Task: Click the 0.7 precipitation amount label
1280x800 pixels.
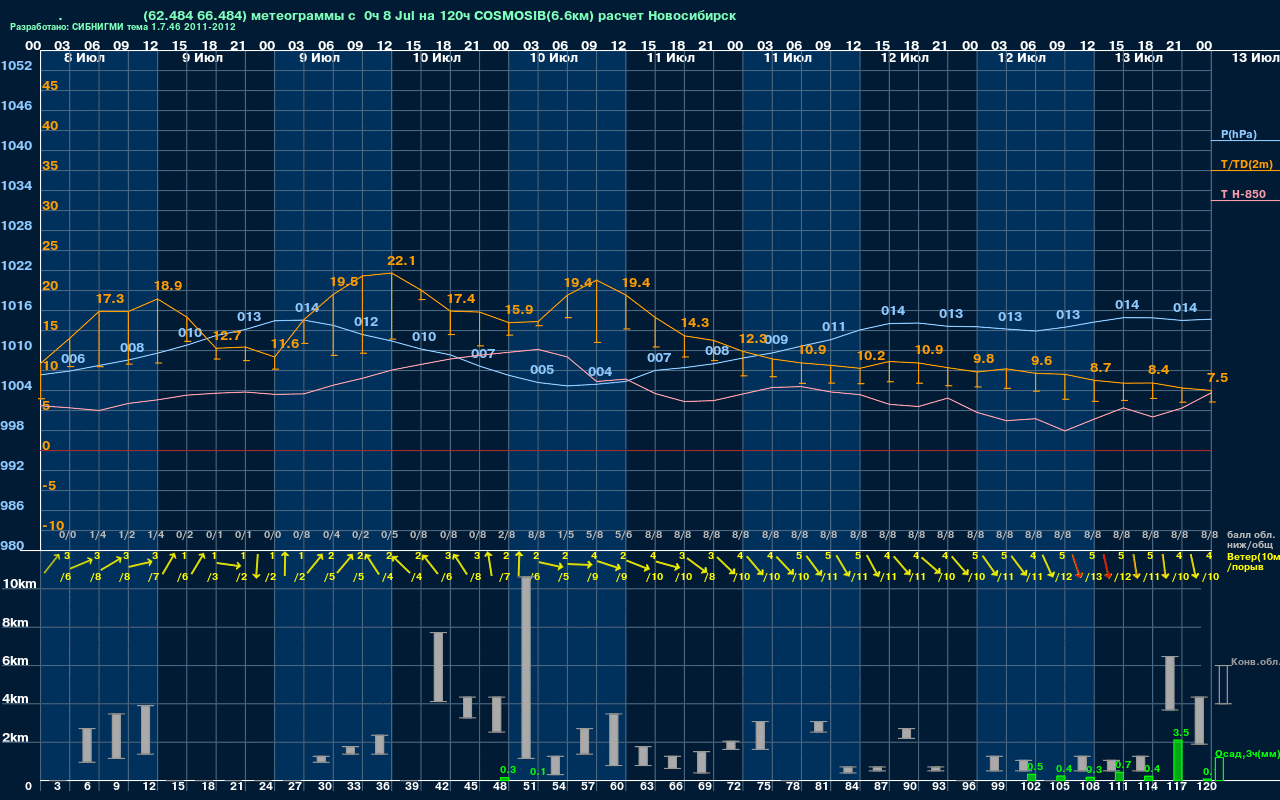Action: pyautogui.click(x=1123, y=765)
